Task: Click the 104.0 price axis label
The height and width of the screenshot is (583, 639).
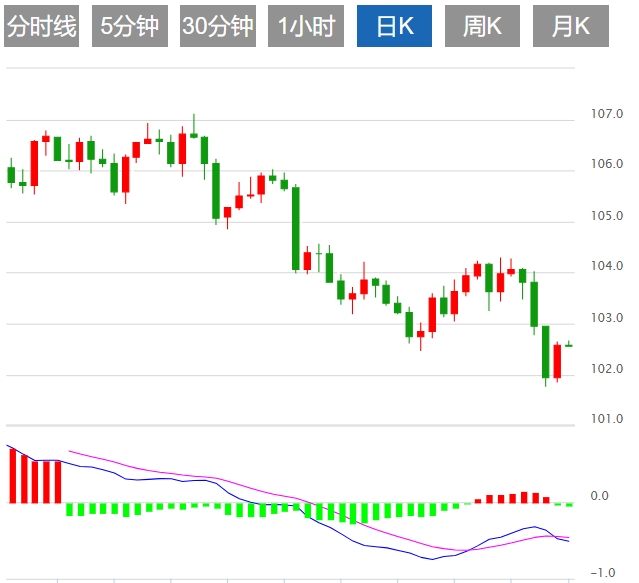Action: (607, 267)
